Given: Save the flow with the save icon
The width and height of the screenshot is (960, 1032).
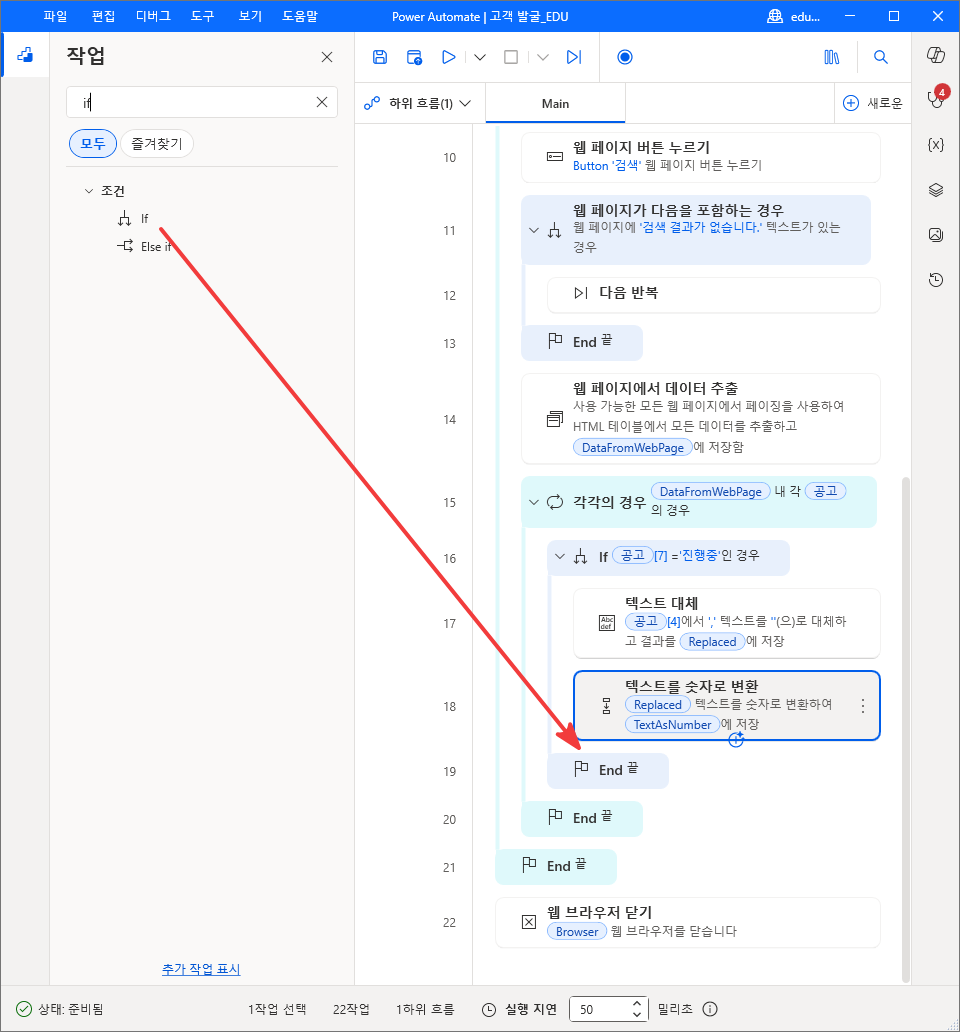Looking at the screenshot, I should tap(380, 57).
